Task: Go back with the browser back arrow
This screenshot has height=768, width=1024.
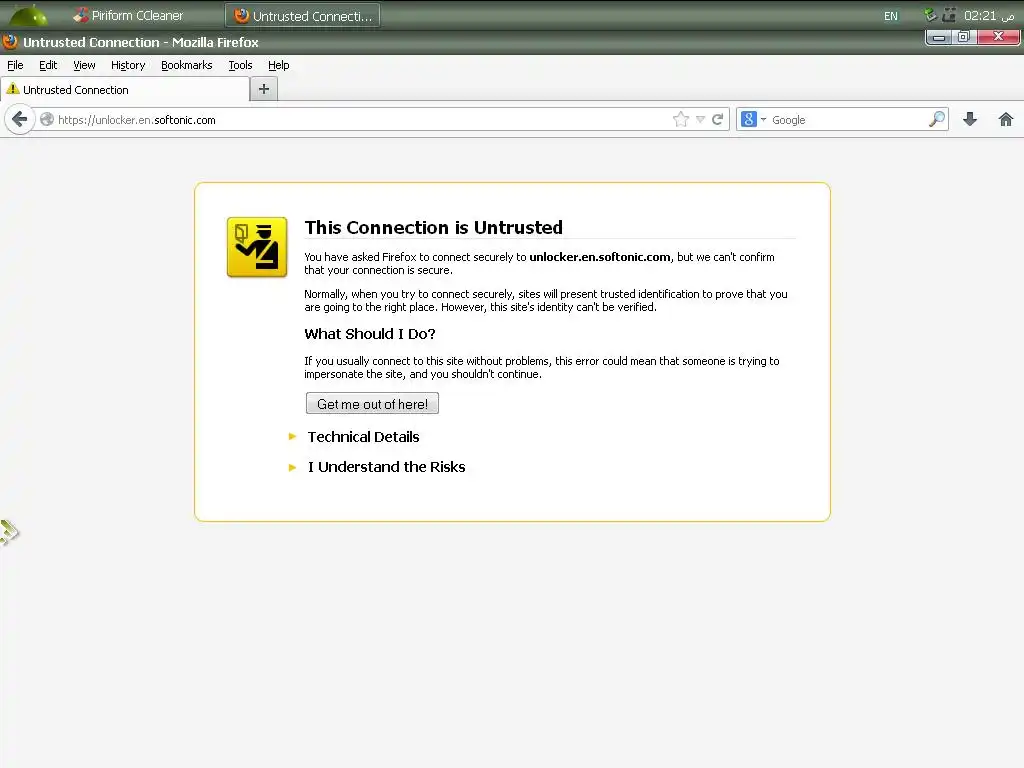Action: point(20,120)
